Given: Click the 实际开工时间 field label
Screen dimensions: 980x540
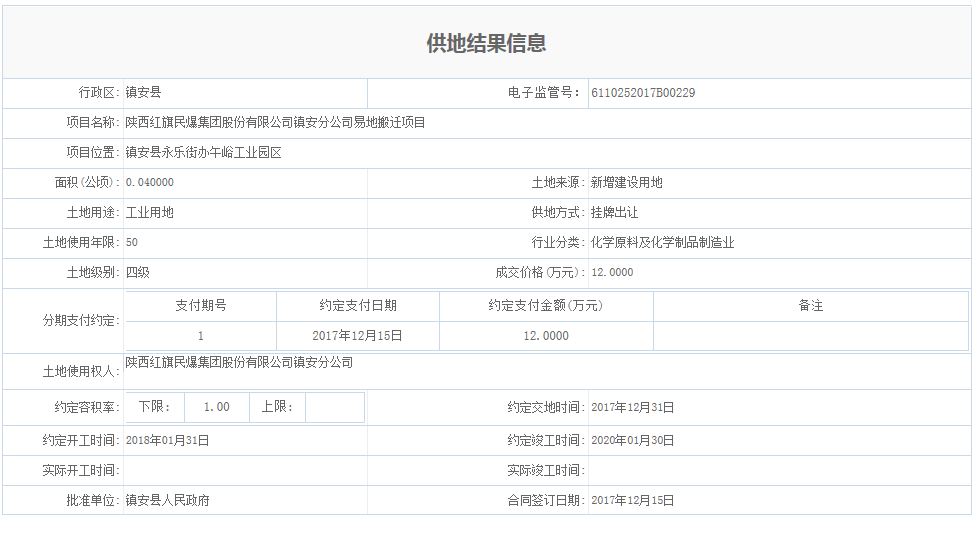Looking at the screenshot, I should click(x=81, y=471).
